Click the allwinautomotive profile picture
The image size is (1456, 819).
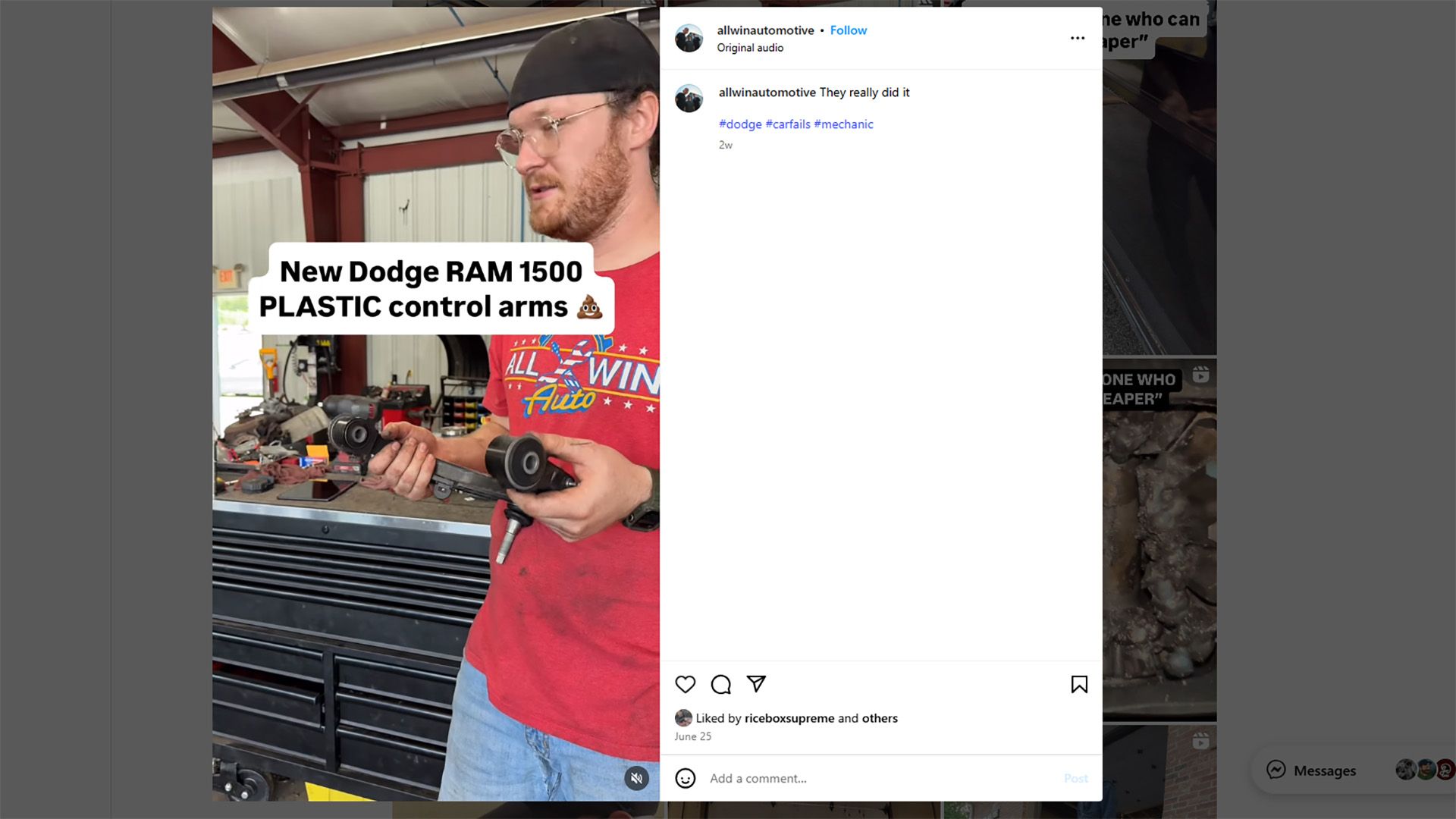point(689,38)
